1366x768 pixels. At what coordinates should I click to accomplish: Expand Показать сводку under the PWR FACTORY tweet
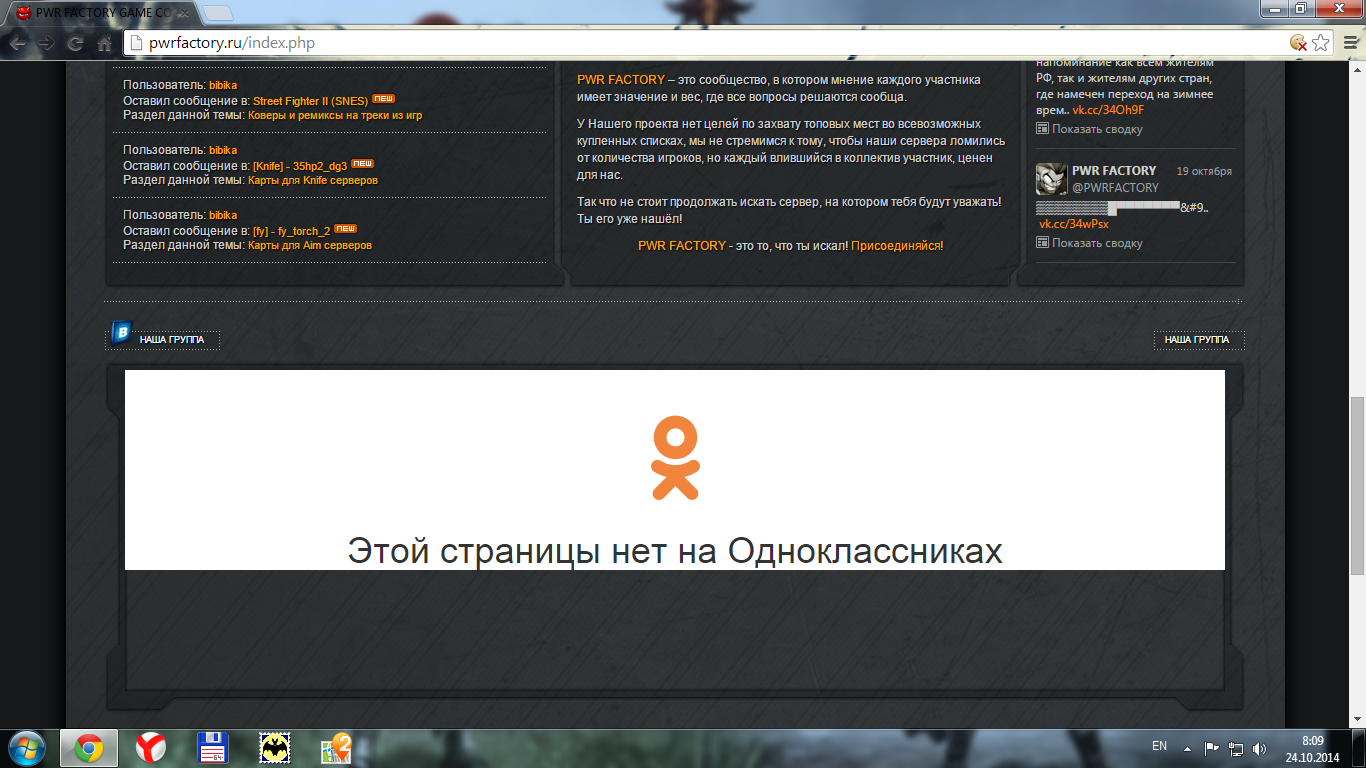click(x=1096, y=243)
